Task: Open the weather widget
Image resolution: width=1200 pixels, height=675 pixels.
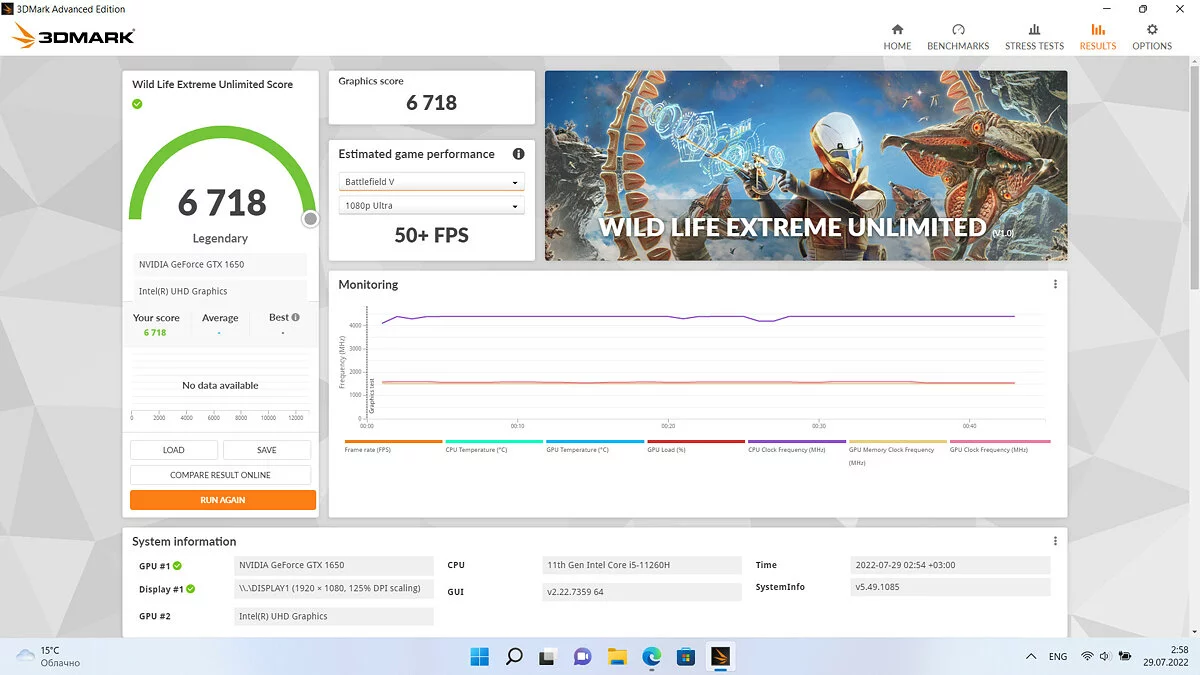Action: coord(48,657)
